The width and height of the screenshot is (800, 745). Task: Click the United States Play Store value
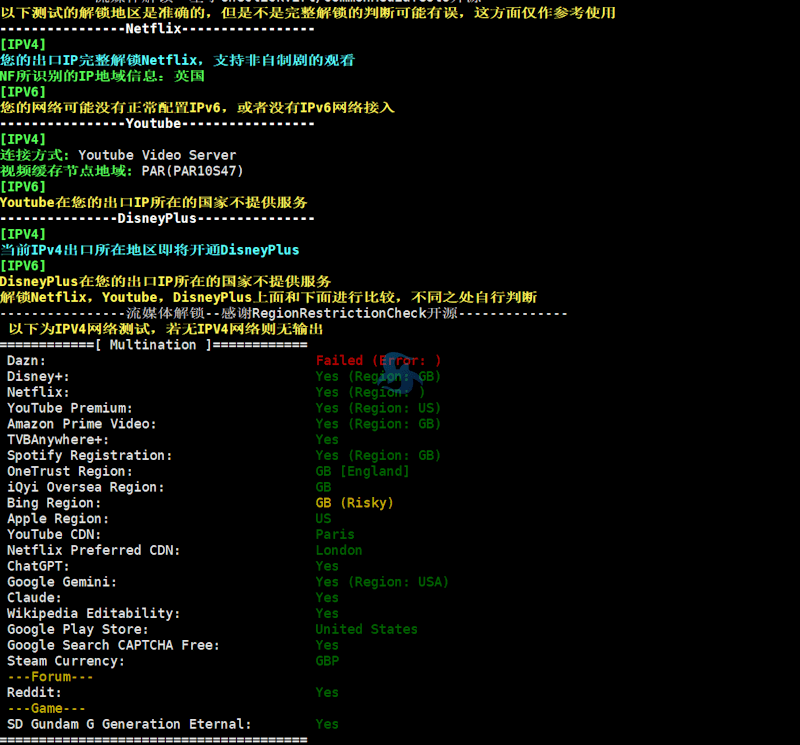[366, 630]
